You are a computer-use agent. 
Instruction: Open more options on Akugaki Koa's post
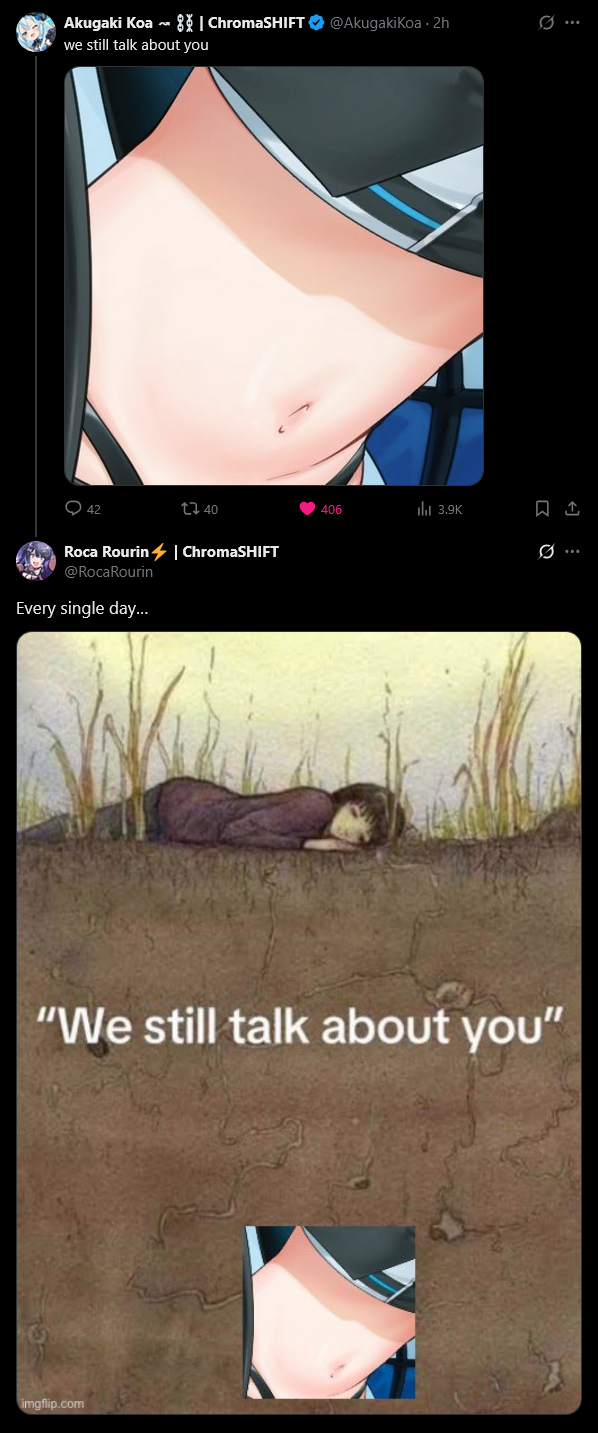572,23
